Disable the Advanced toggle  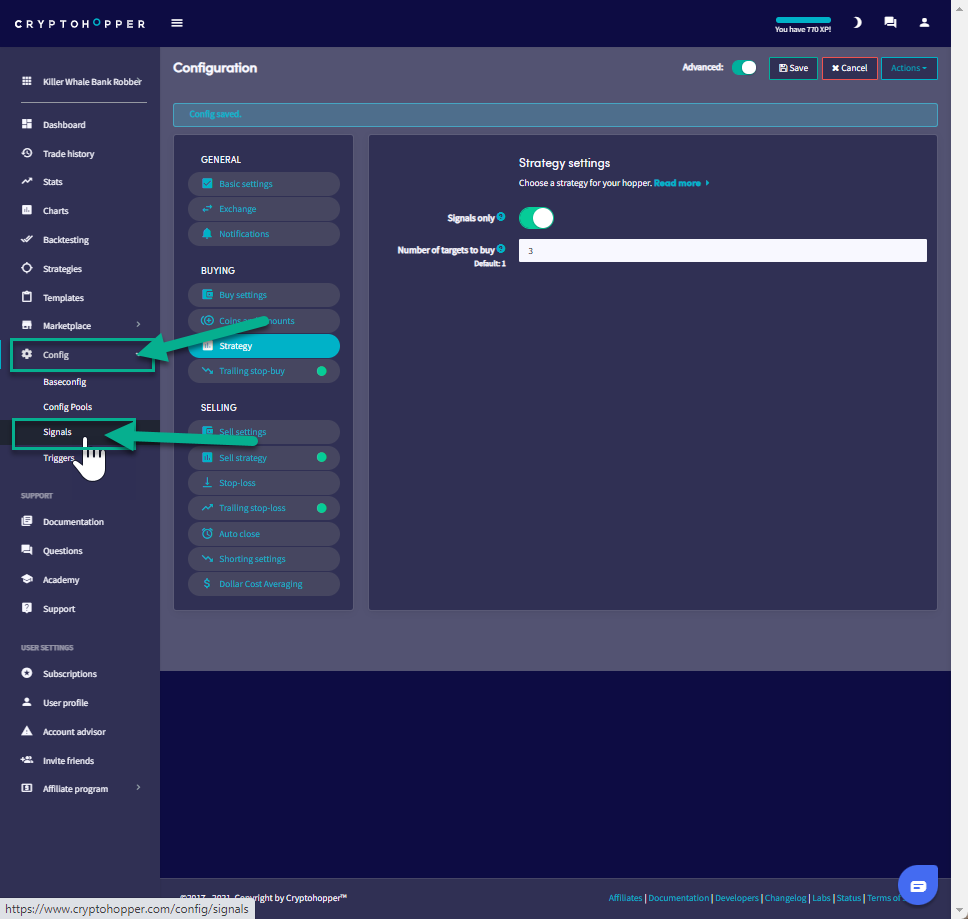coord(744,68)
